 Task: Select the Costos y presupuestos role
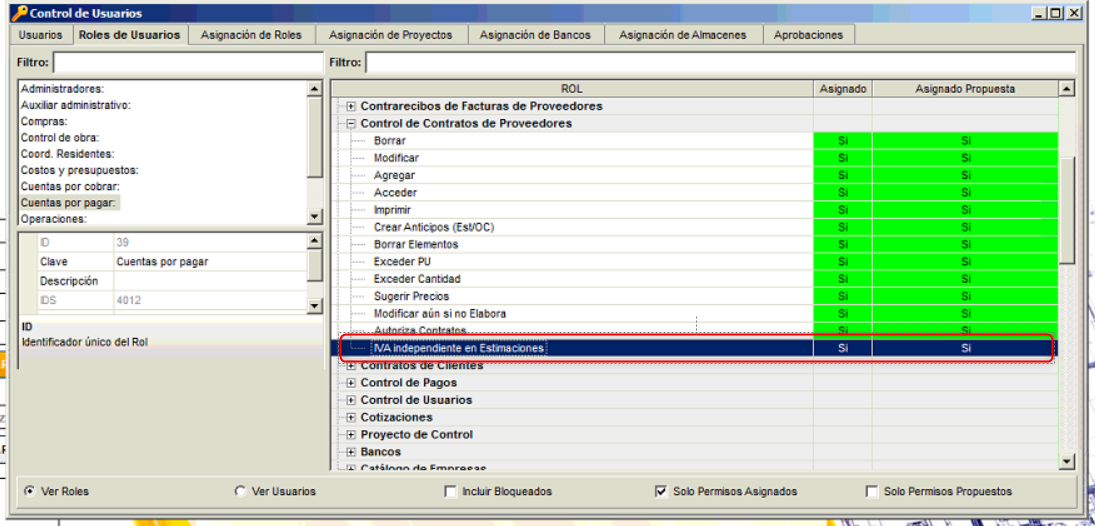pos(80,170)
